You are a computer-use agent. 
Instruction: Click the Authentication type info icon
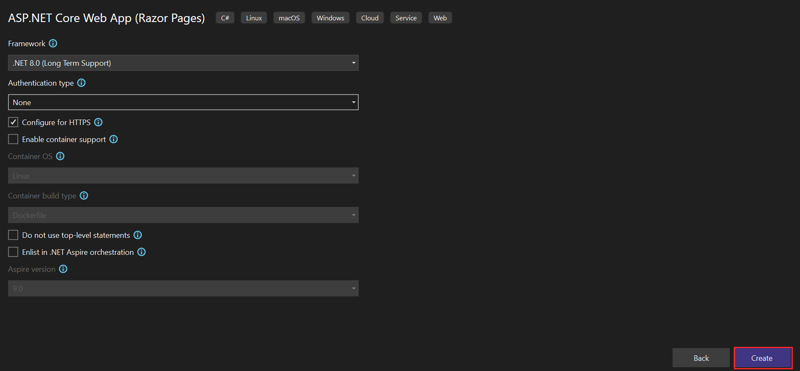pyautogui.click(x=81, y=83)
